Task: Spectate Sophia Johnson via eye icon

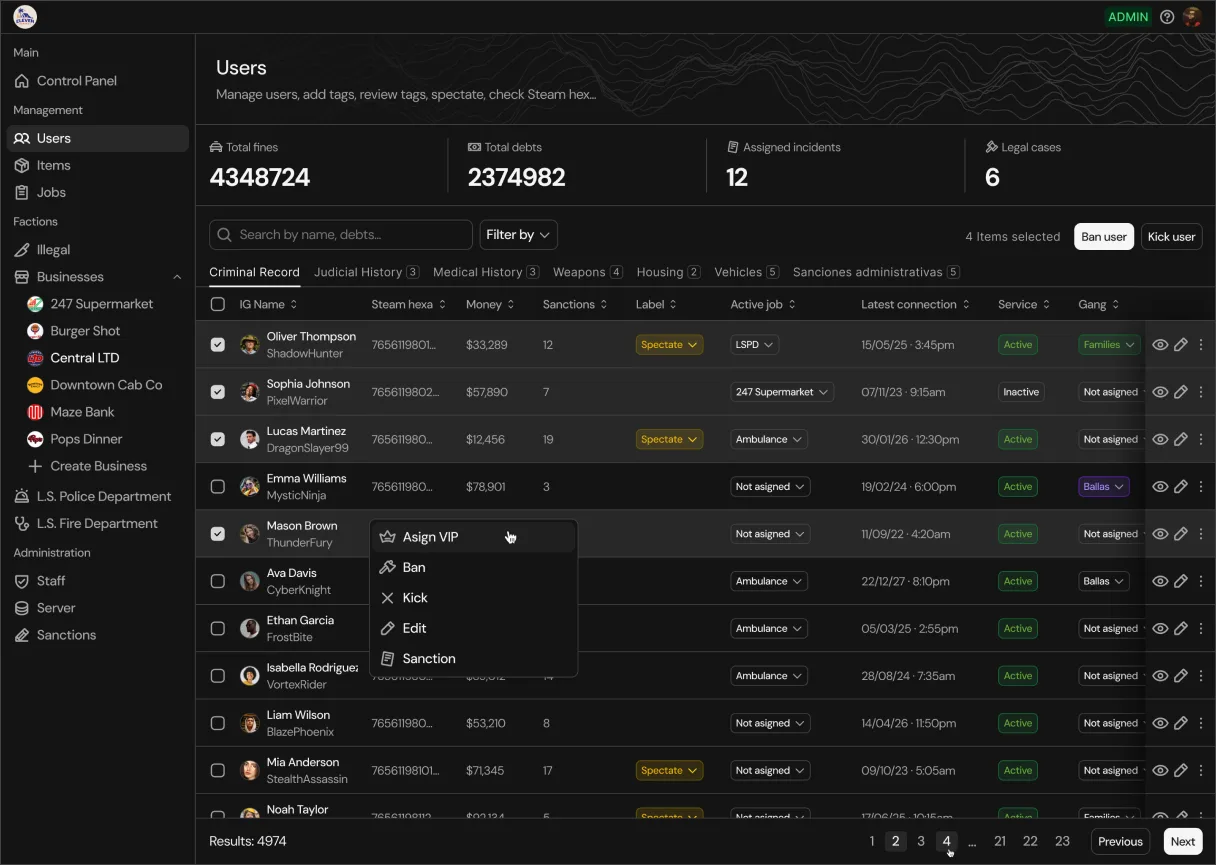Action: [x=1160, y=392]
